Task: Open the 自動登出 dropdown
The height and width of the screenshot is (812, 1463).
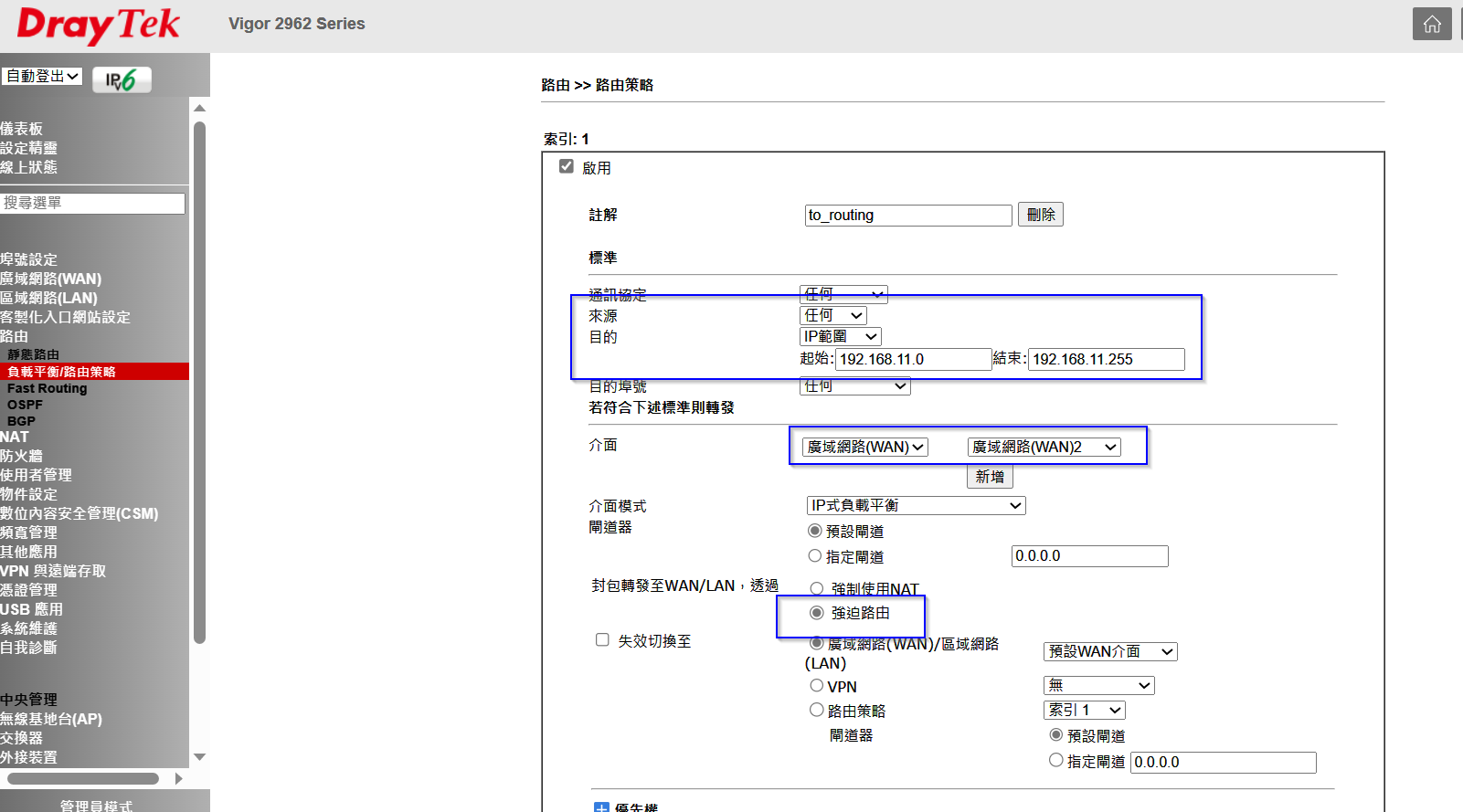Action: coord(42,77)
